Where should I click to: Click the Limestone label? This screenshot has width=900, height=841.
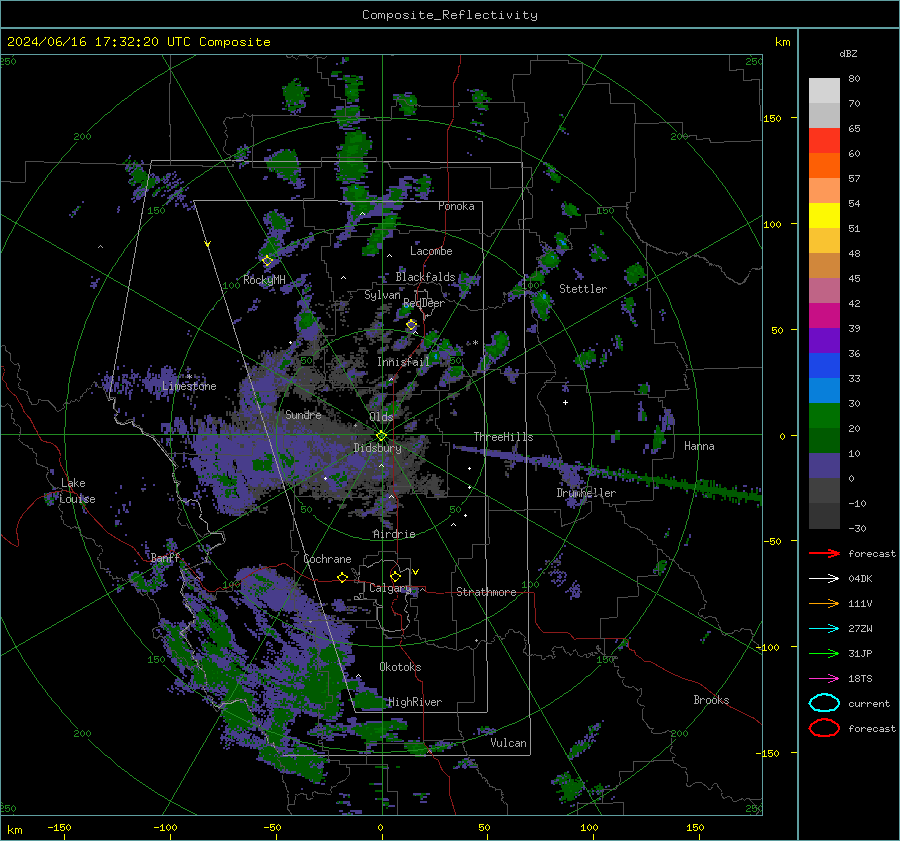click(x=189, y=386)
